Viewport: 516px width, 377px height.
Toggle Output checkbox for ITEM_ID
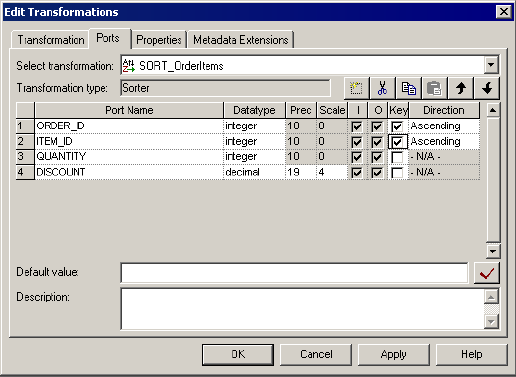point(377,142)
